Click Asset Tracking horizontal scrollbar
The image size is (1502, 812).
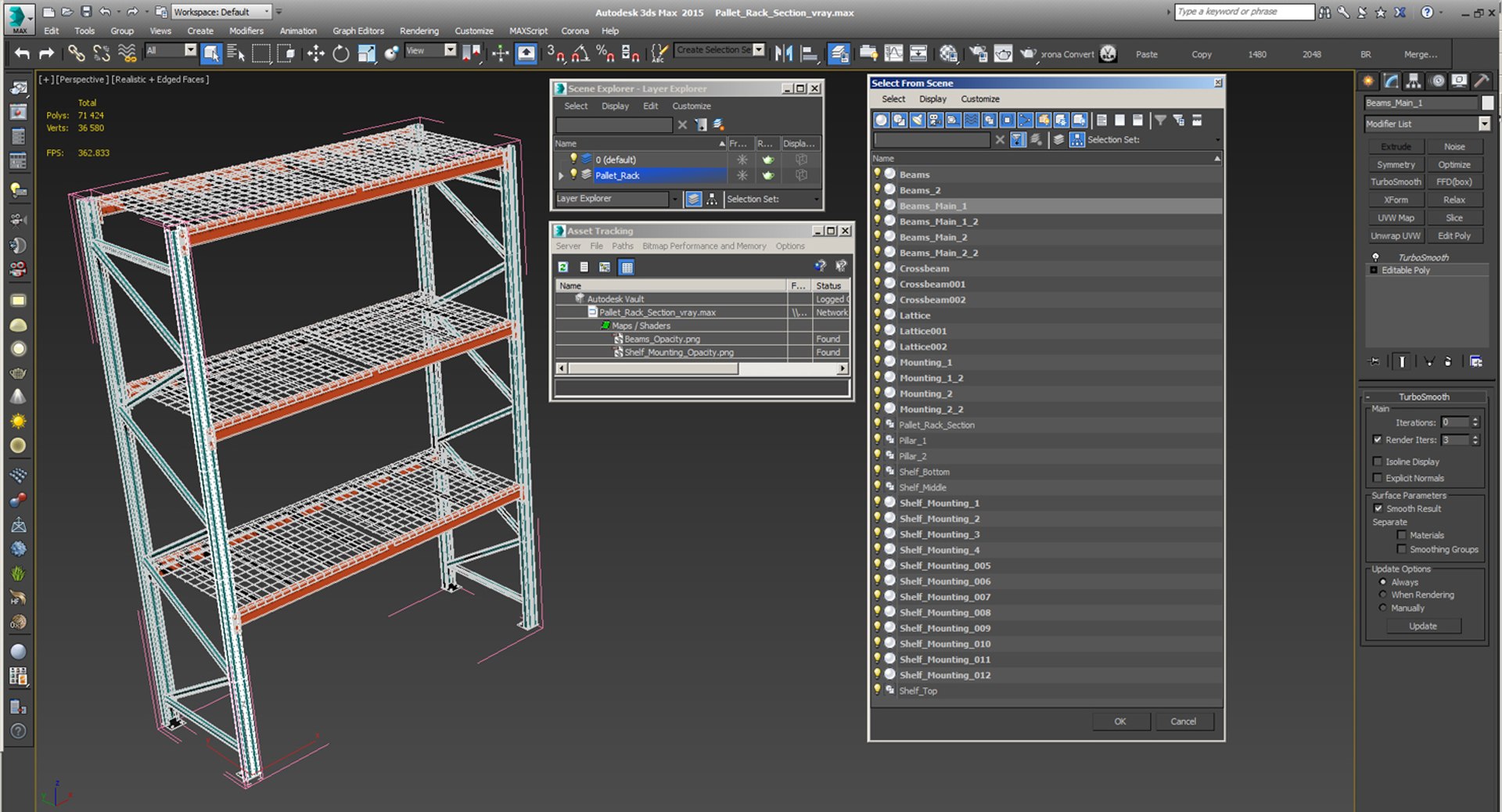click(702, 368)
